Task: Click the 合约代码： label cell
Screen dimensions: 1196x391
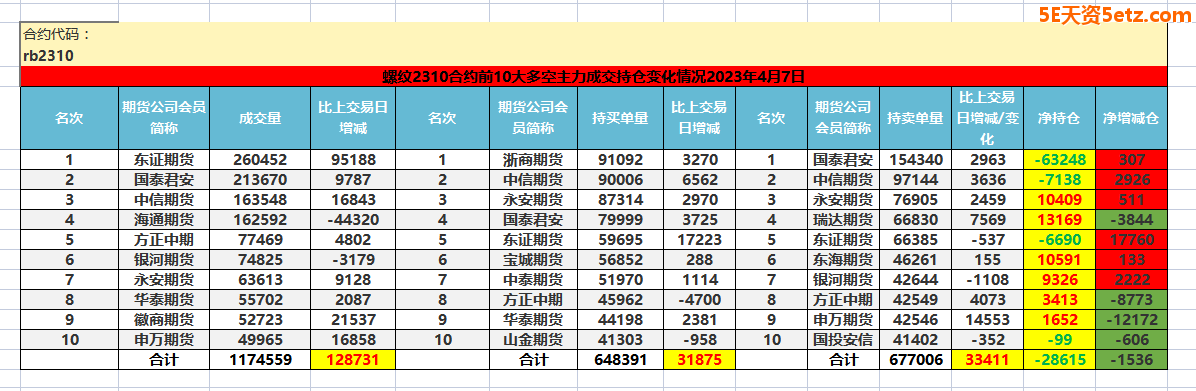Action: click(593, 34)
